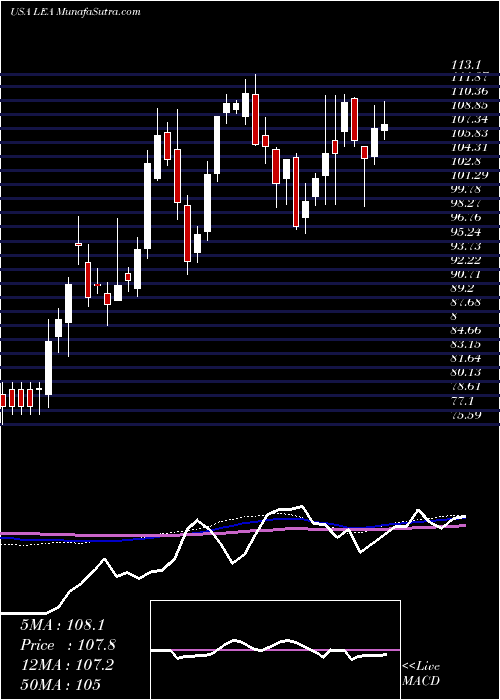
Task: Click the 50MA : 105 readout
Action: tap(60, 685)
